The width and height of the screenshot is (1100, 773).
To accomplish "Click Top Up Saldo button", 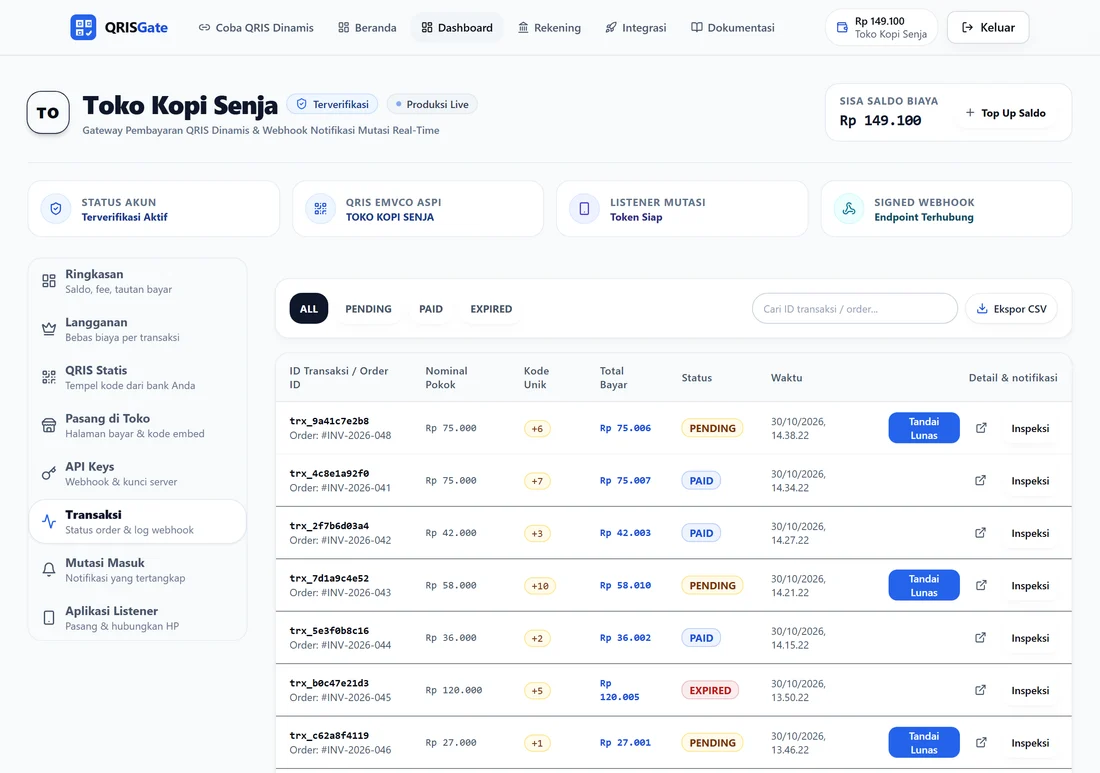I will [x=1005, y=112].
